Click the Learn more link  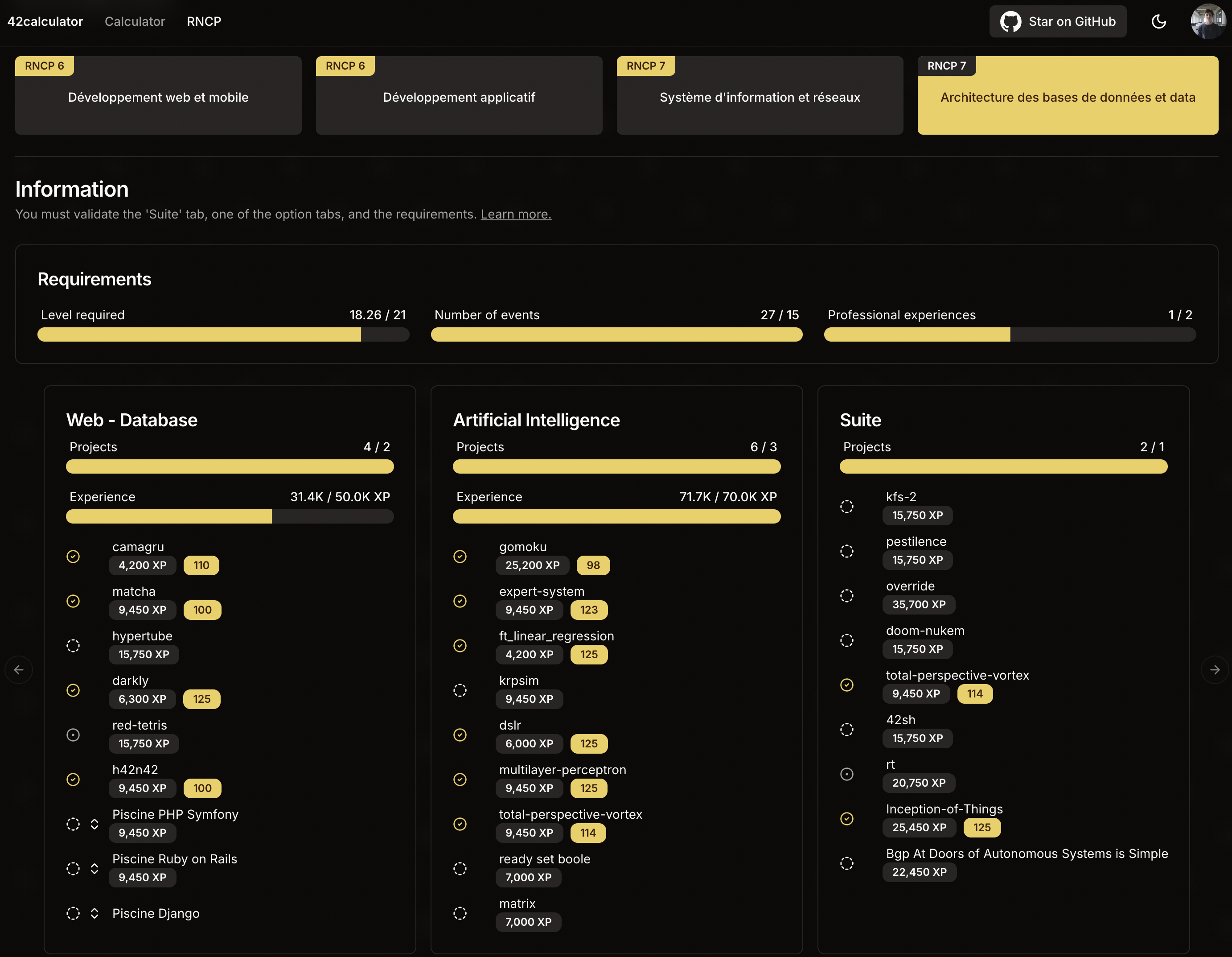(x=516, y=214)
